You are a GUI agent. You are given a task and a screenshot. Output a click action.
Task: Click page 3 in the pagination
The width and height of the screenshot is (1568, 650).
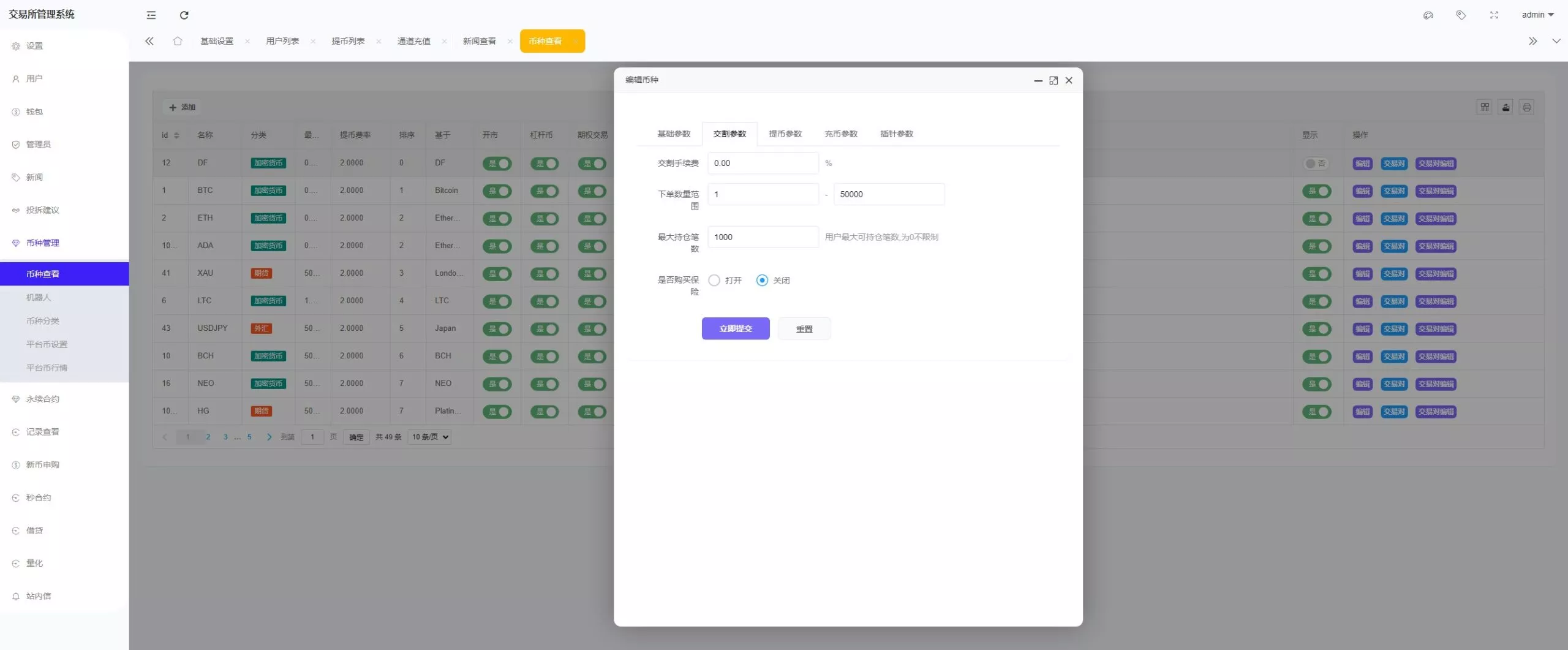point(225,437)
